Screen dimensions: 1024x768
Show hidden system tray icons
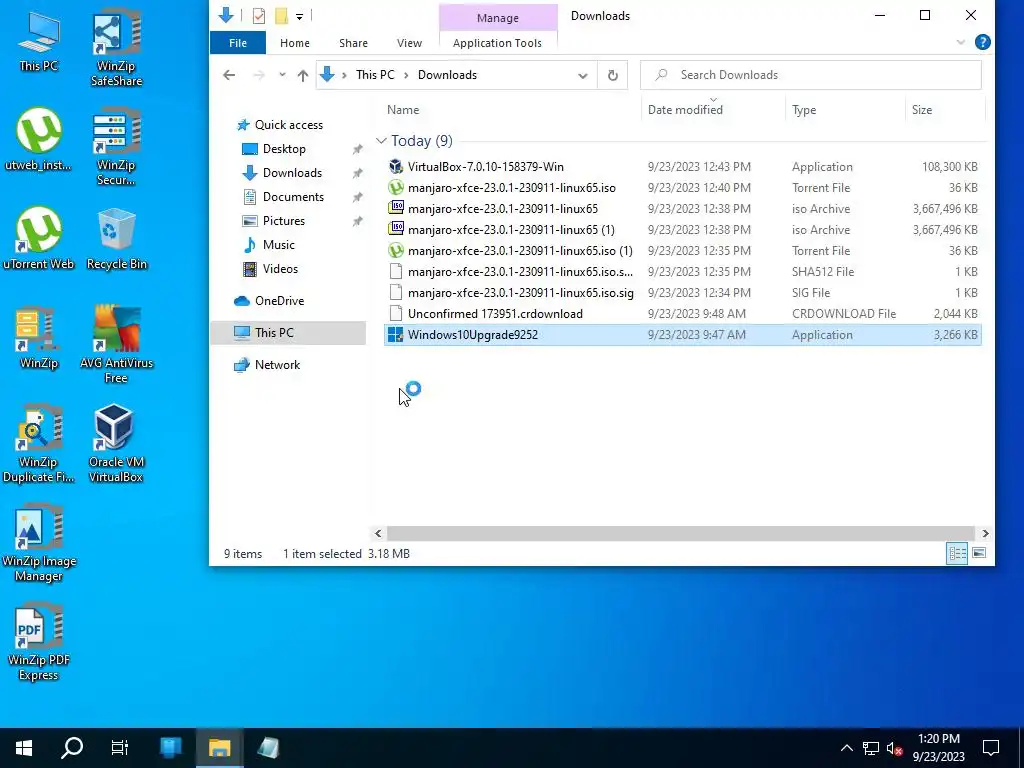pos(846,748)
